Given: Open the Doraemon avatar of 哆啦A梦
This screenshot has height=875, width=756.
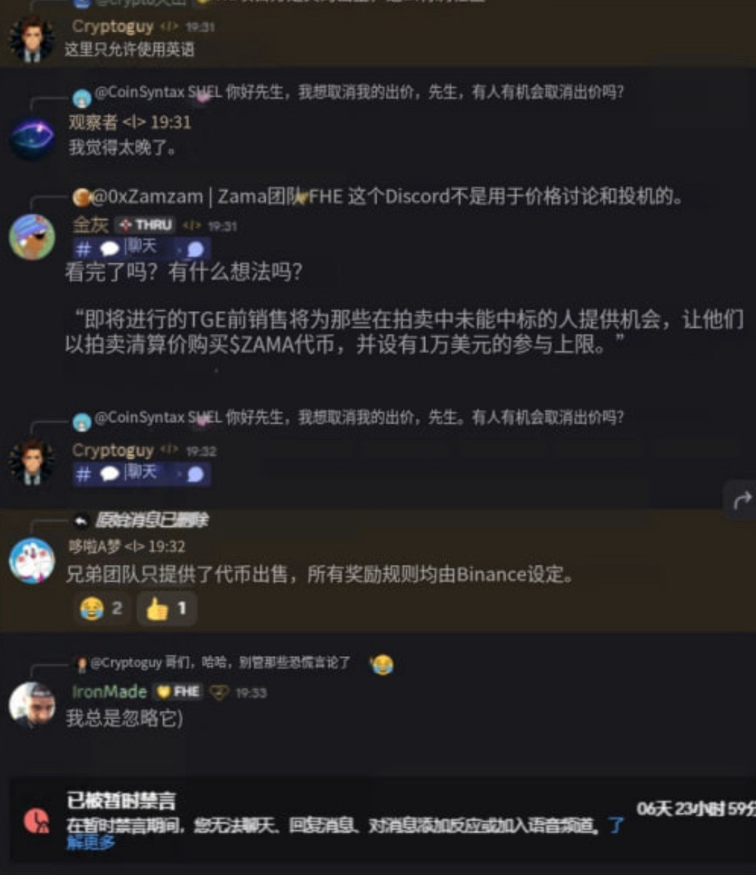Looking at the screenshot, I should tap(32, 560).
